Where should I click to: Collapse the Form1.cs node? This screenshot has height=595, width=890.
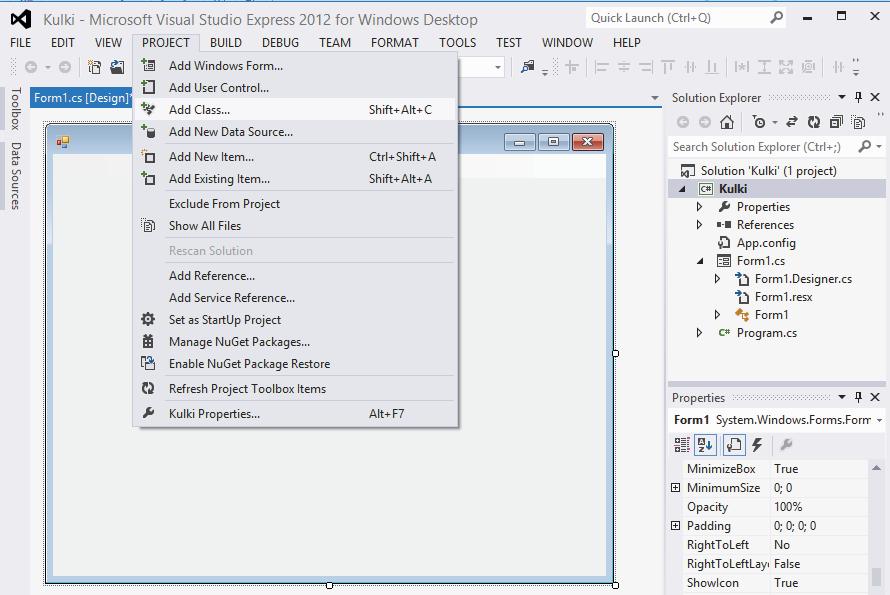coord(700,261)
